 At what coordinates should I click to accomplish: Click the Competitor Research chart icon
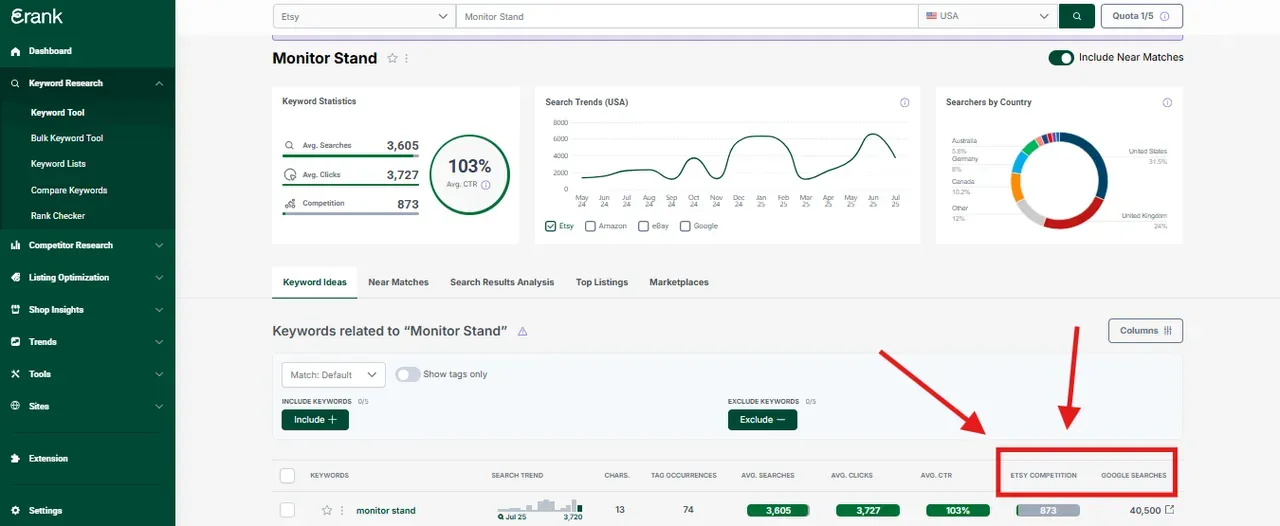(x=15, y=245)
